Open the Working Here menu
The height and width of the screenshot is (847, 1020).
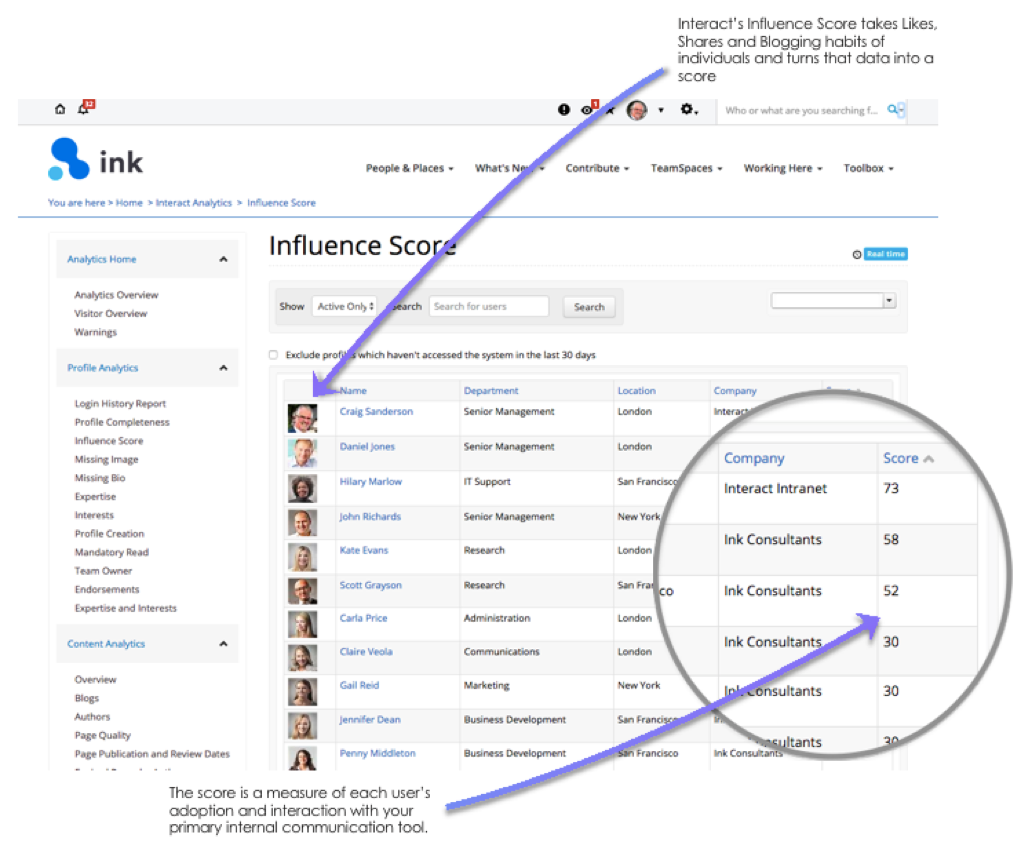(783, 168)
